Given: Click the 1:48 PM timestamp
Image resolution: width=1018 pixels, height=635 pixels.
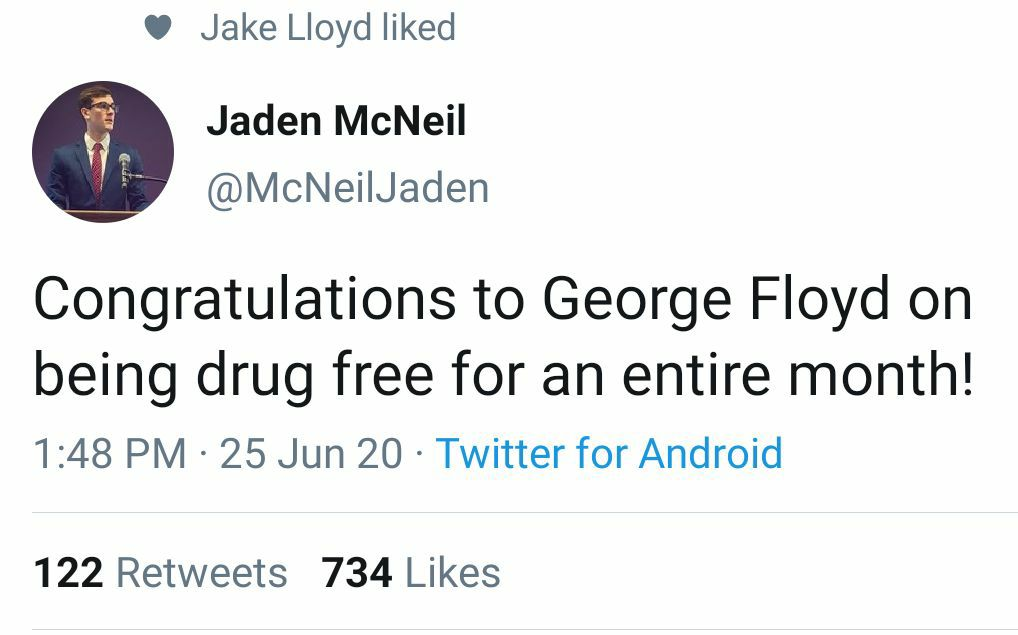Looking at the screenshot, I should [109, 454].
